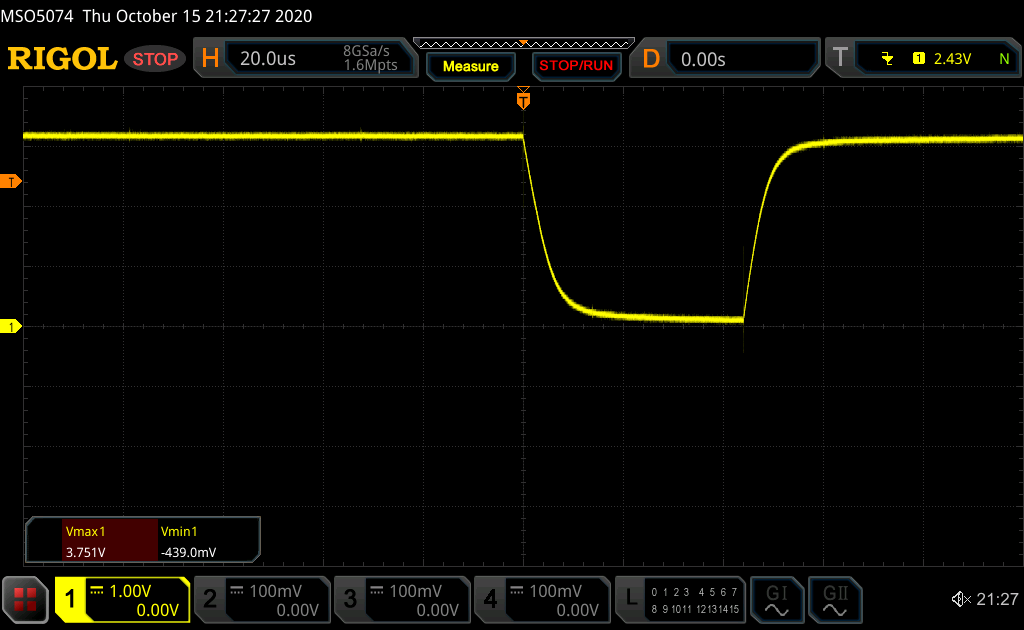This screenshot has width=1024, height=630.
Task: Click the falling edge trigger slope icon
Action: (x=887, y=59)
